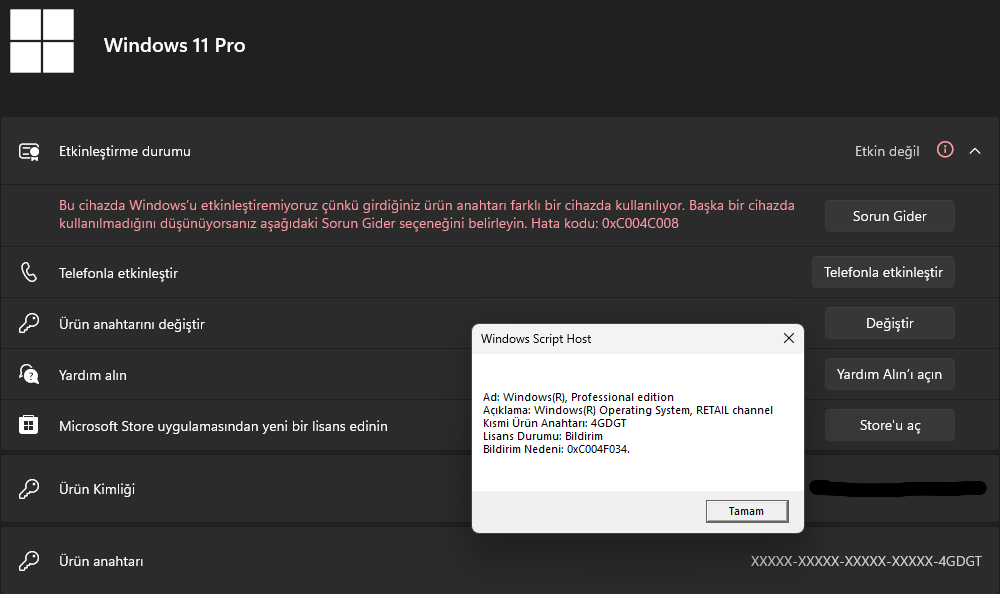Click the activation status certificate icon
1000x594 pixels.
tap(29, 152)
